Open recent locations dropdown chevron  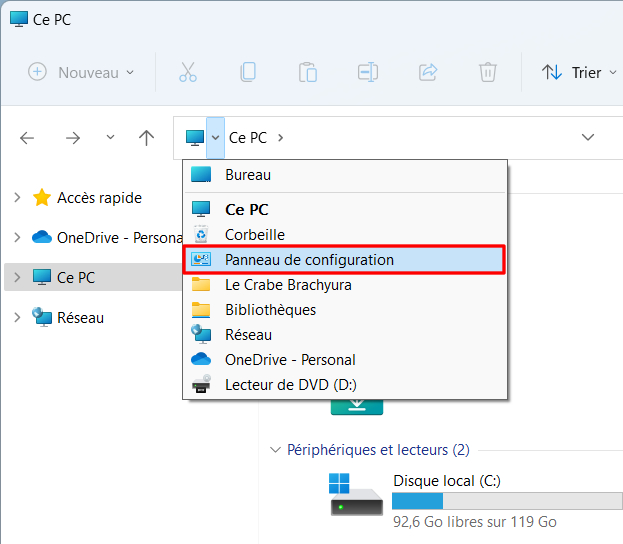(110, 137)
